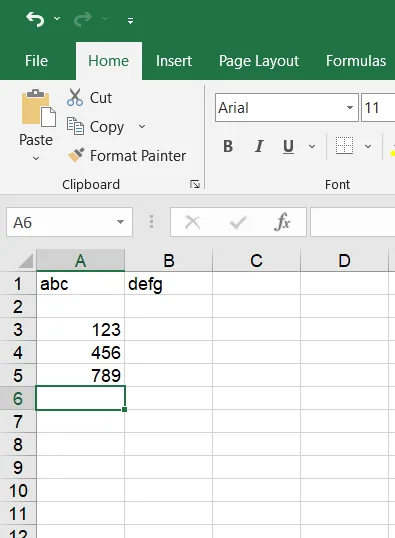Click cell containing defg
395x538 pixels.
(x=169, y=284)
